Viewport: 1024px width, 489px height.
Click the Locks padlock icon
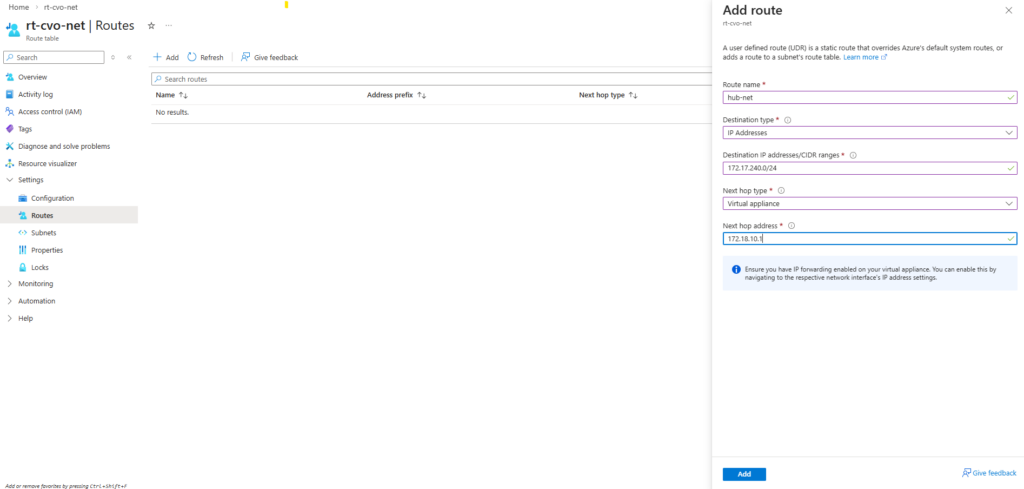click(22, 267)
